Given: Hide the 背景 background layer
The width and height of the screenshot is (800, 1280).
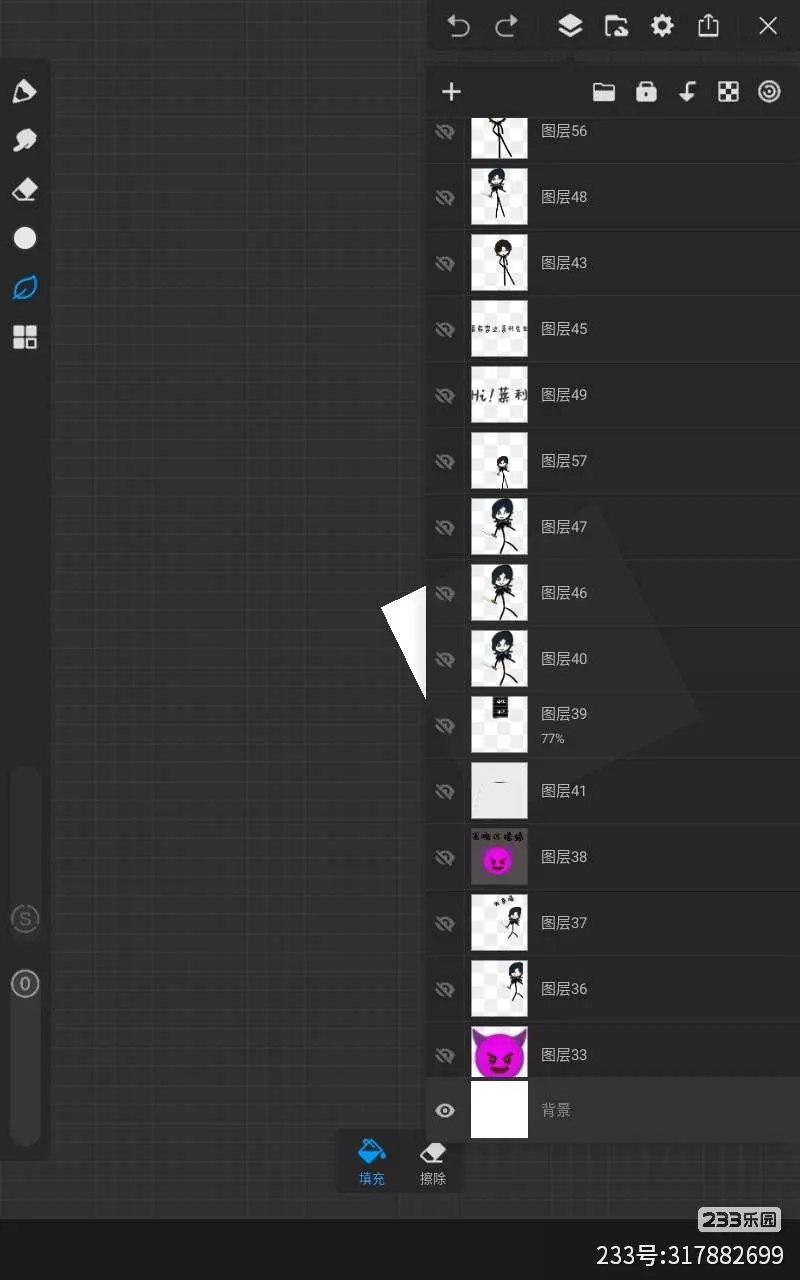Looking at the screenshot, I should (445, 1110).
